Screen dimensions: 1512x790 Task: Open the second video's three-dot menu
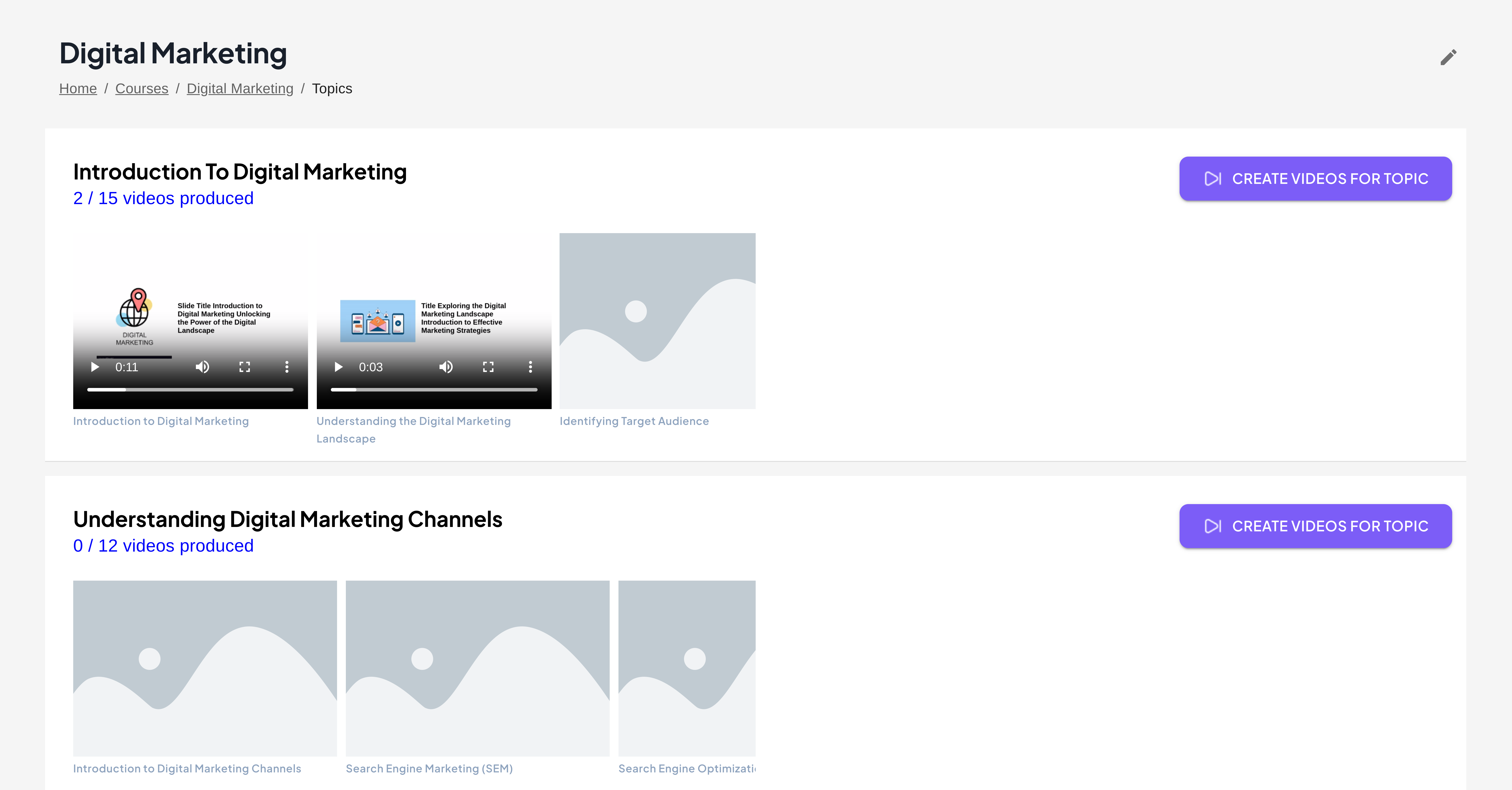tap(530, 367)
